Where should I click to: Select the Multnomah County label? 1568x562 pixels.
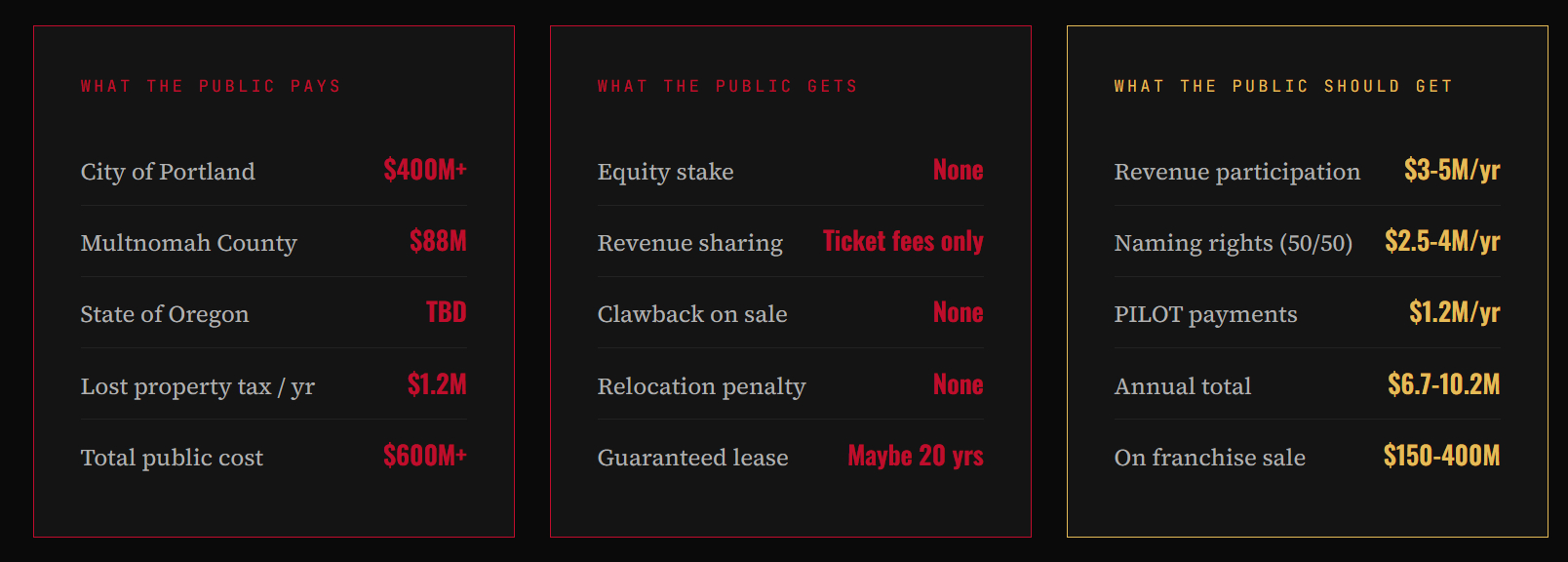(x=188, y=243)
